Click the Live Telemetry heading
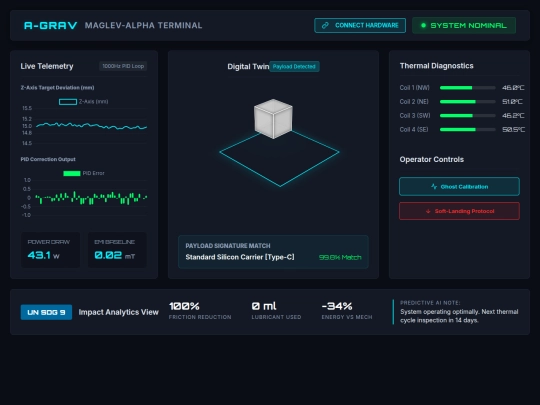The image size is (540, 405). pos(47,66)
